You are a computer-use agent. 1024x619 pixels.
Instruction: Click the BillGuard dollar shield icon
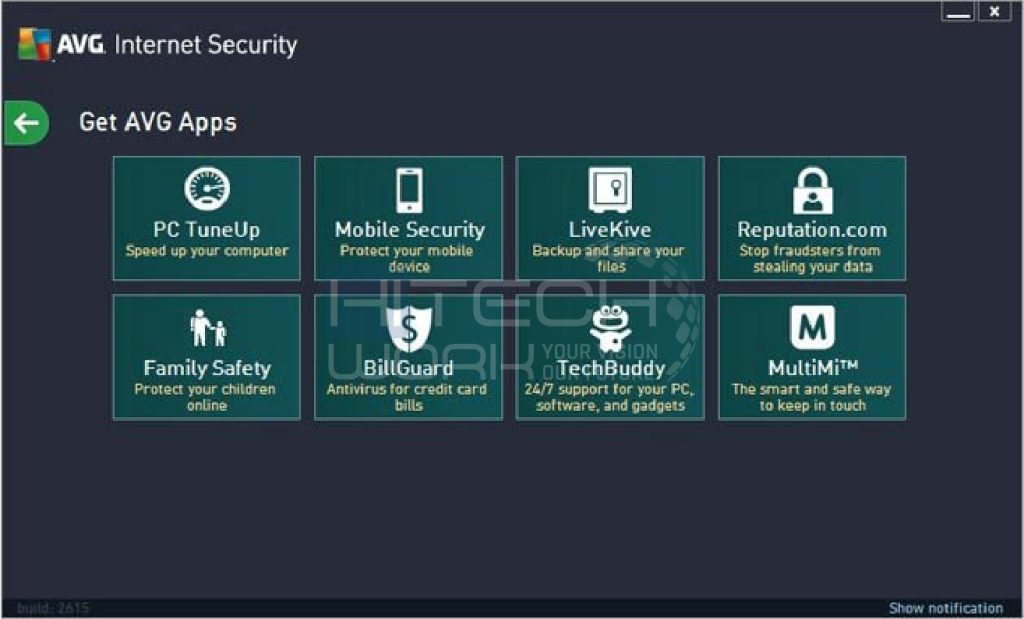tap(409, 328)
